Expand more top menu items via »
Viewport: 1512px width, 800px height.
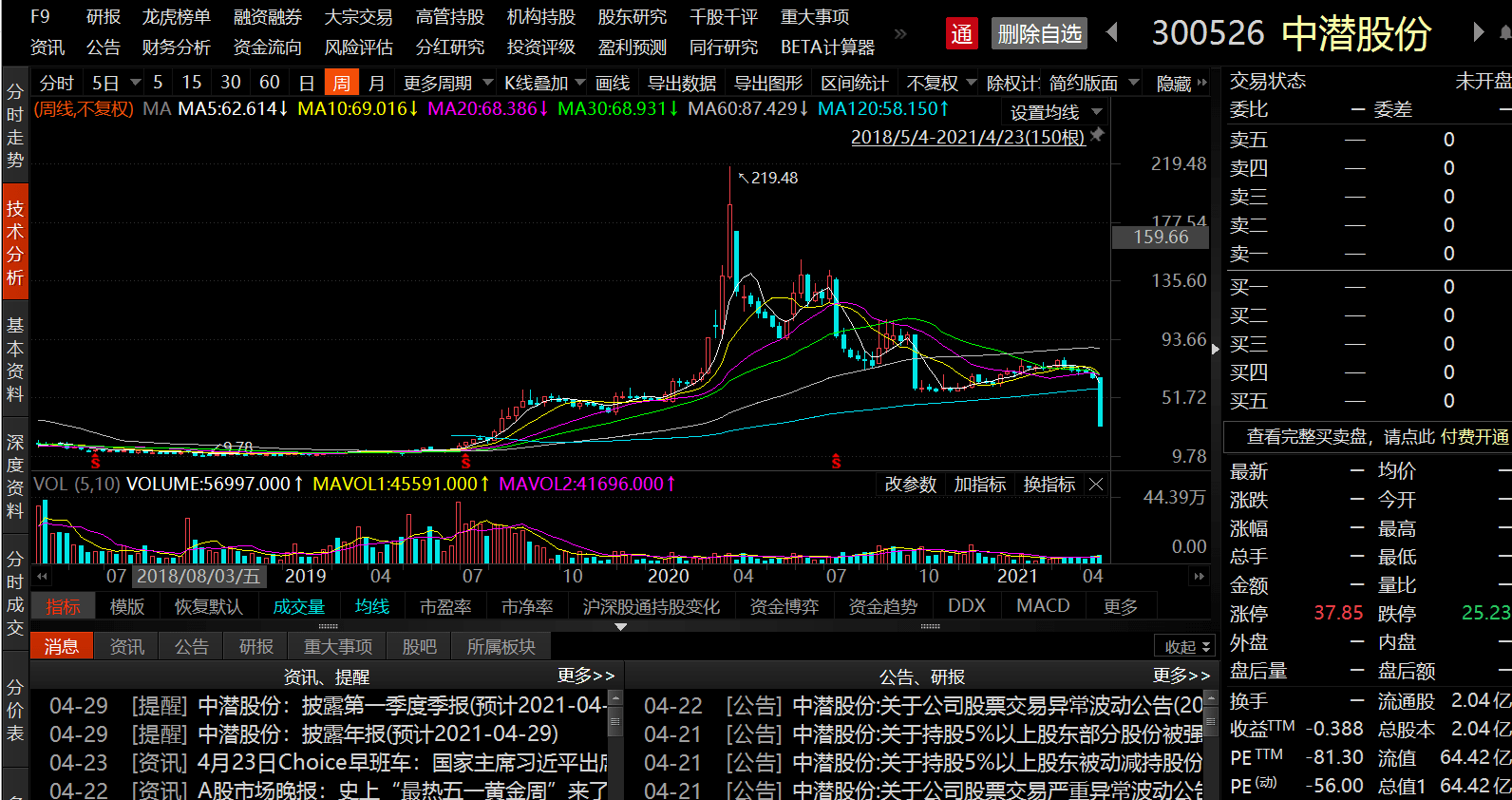click(899, 33)
